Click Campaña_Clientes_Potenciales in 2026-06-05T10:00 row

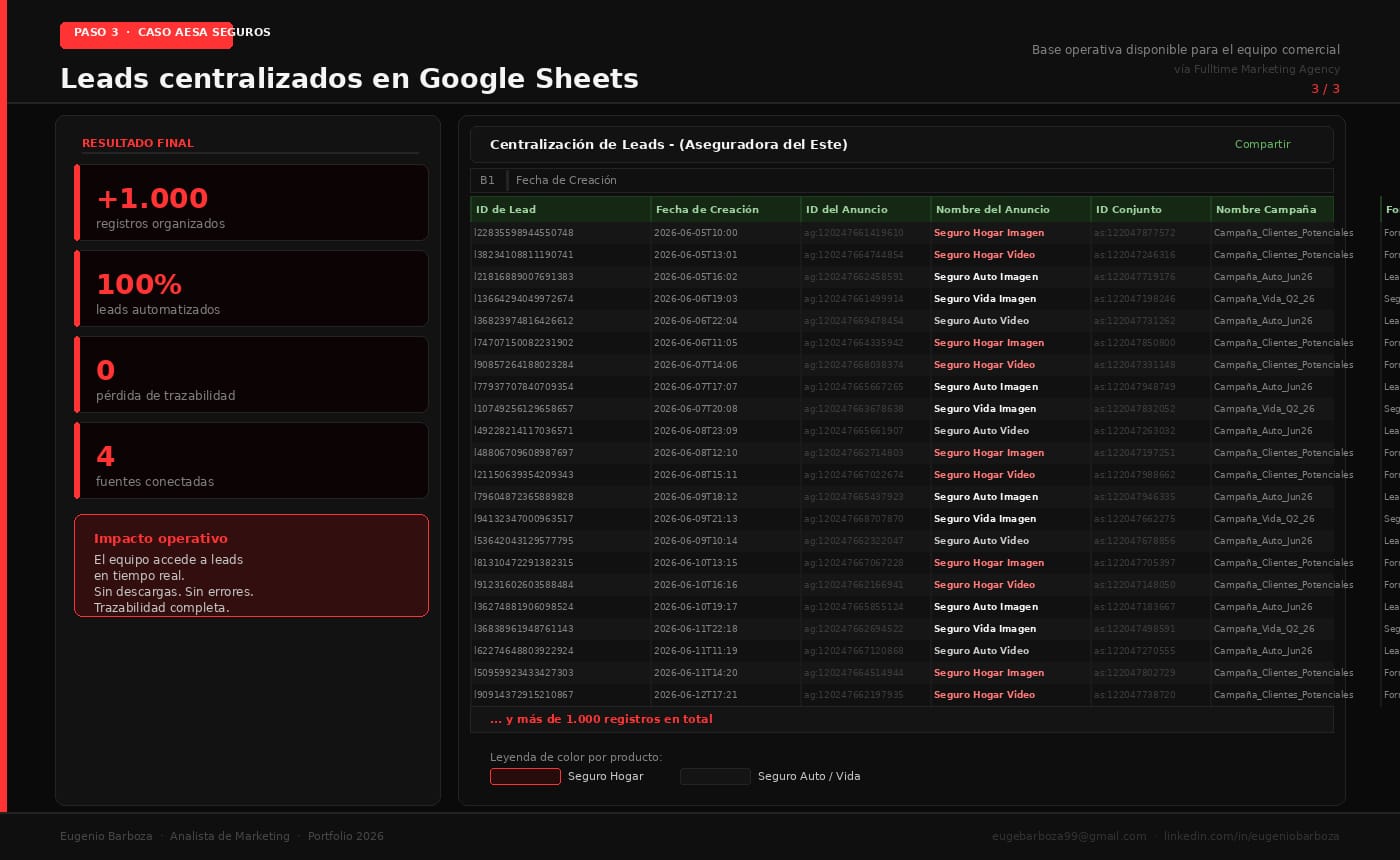1284,233
